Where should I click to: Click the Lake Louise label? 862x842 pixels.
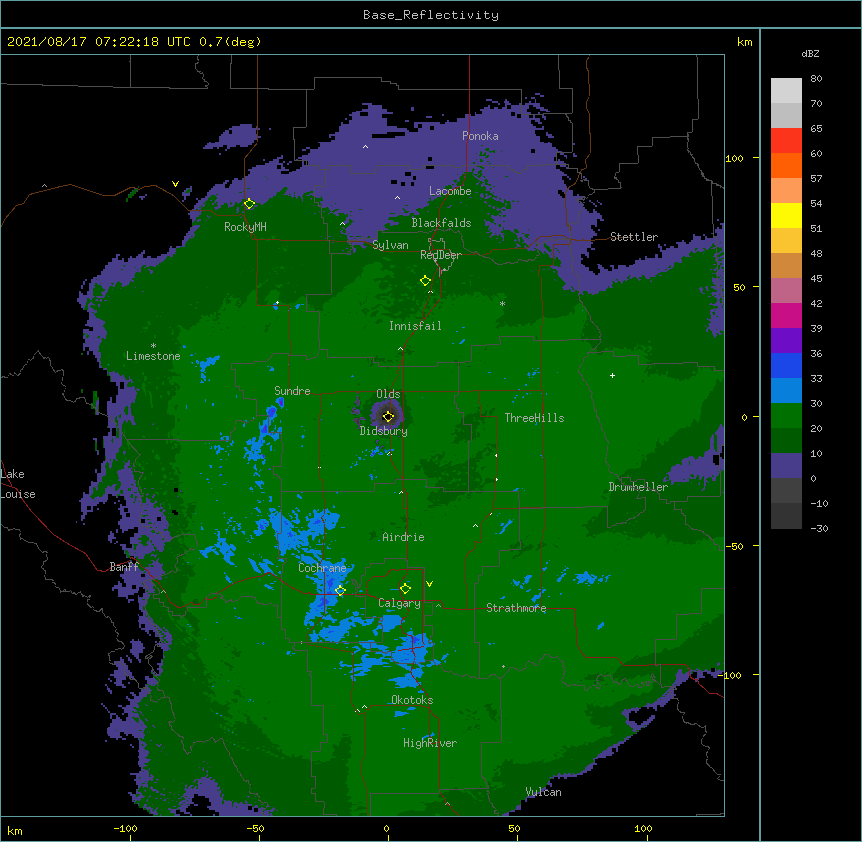point(18,484)
